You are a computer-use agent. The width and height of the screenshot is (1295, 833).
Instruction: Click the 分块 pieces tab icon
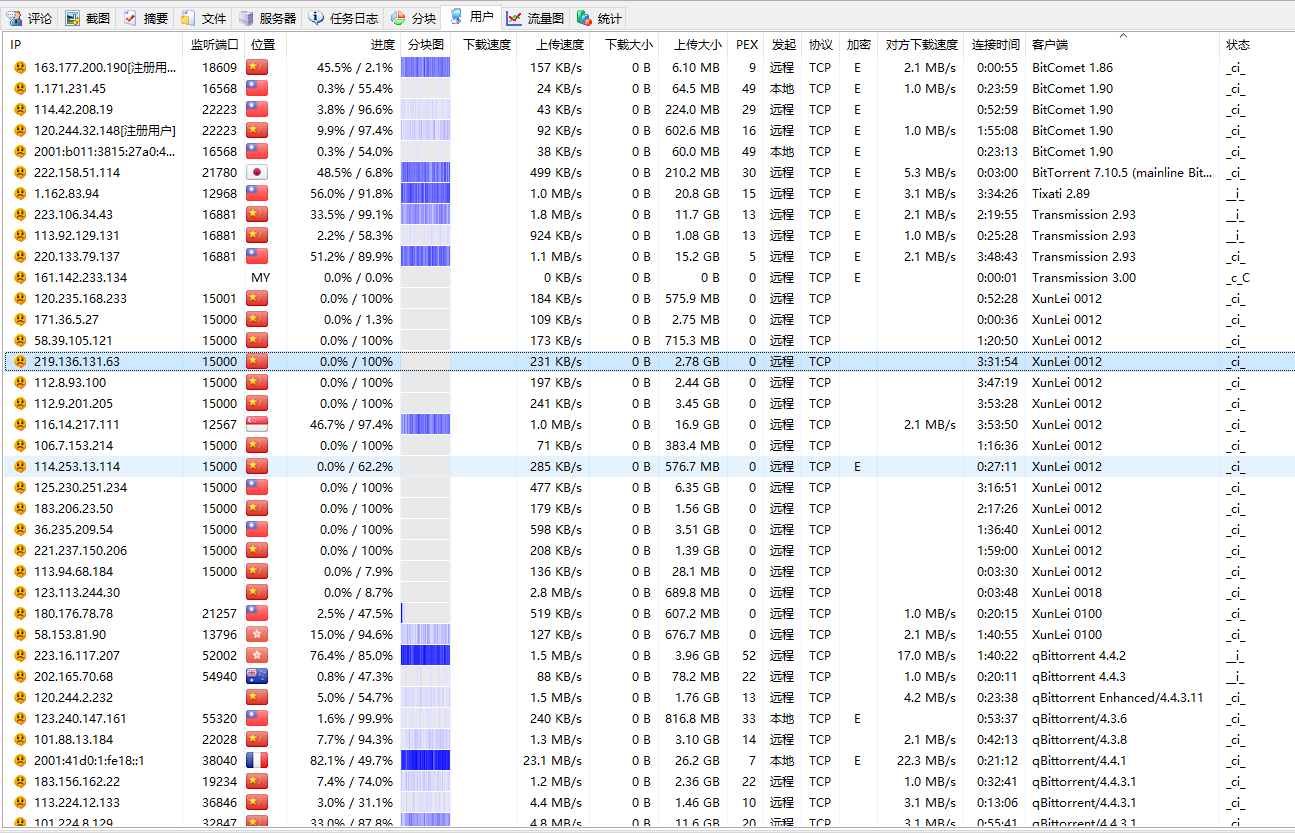coord(398,18)
